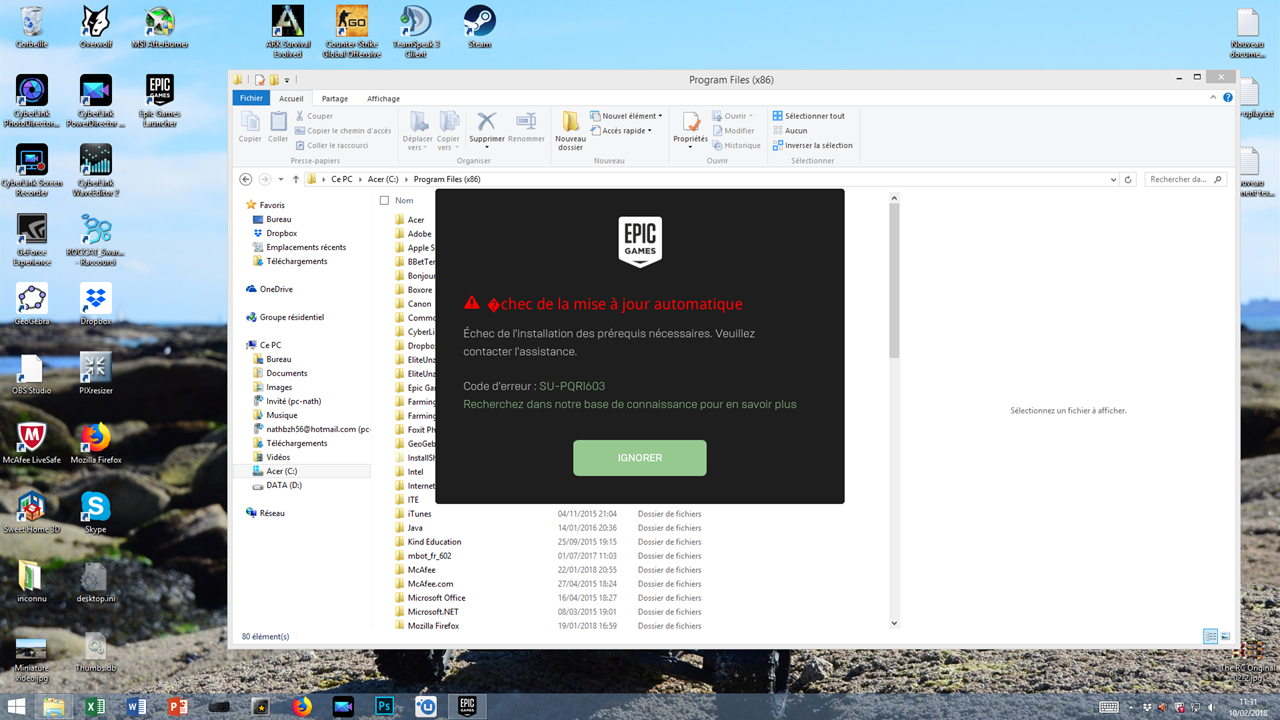The width and height of the screenshot is (1280, 720).
Task: Open recent locations dropdown arrow
Action: (x=281, y=180)
